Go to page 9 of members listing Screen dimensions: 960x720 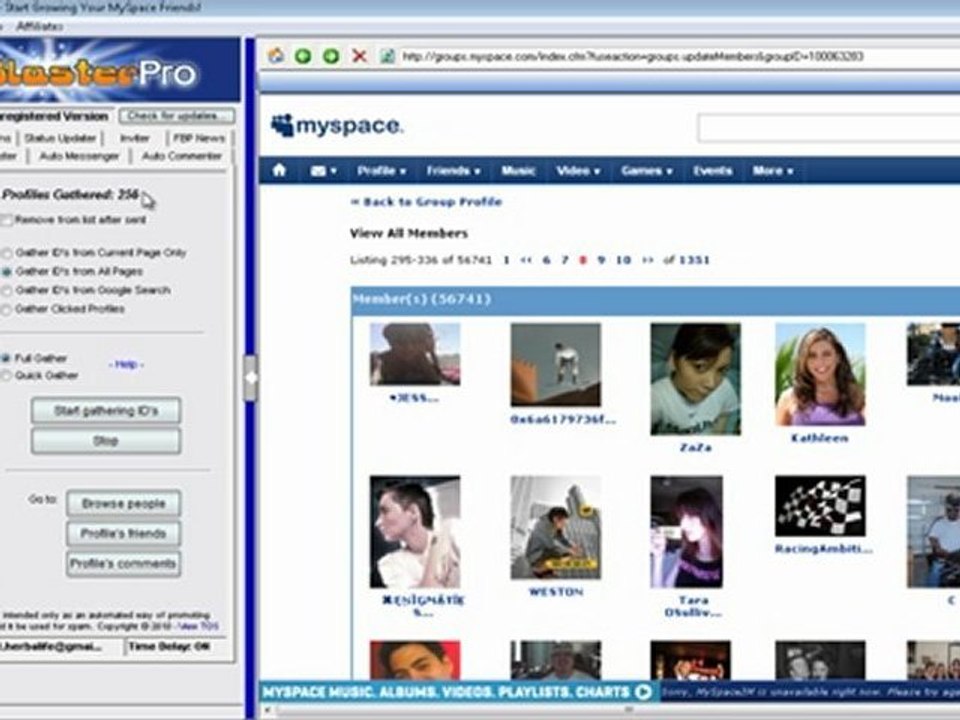coord(601,260)
